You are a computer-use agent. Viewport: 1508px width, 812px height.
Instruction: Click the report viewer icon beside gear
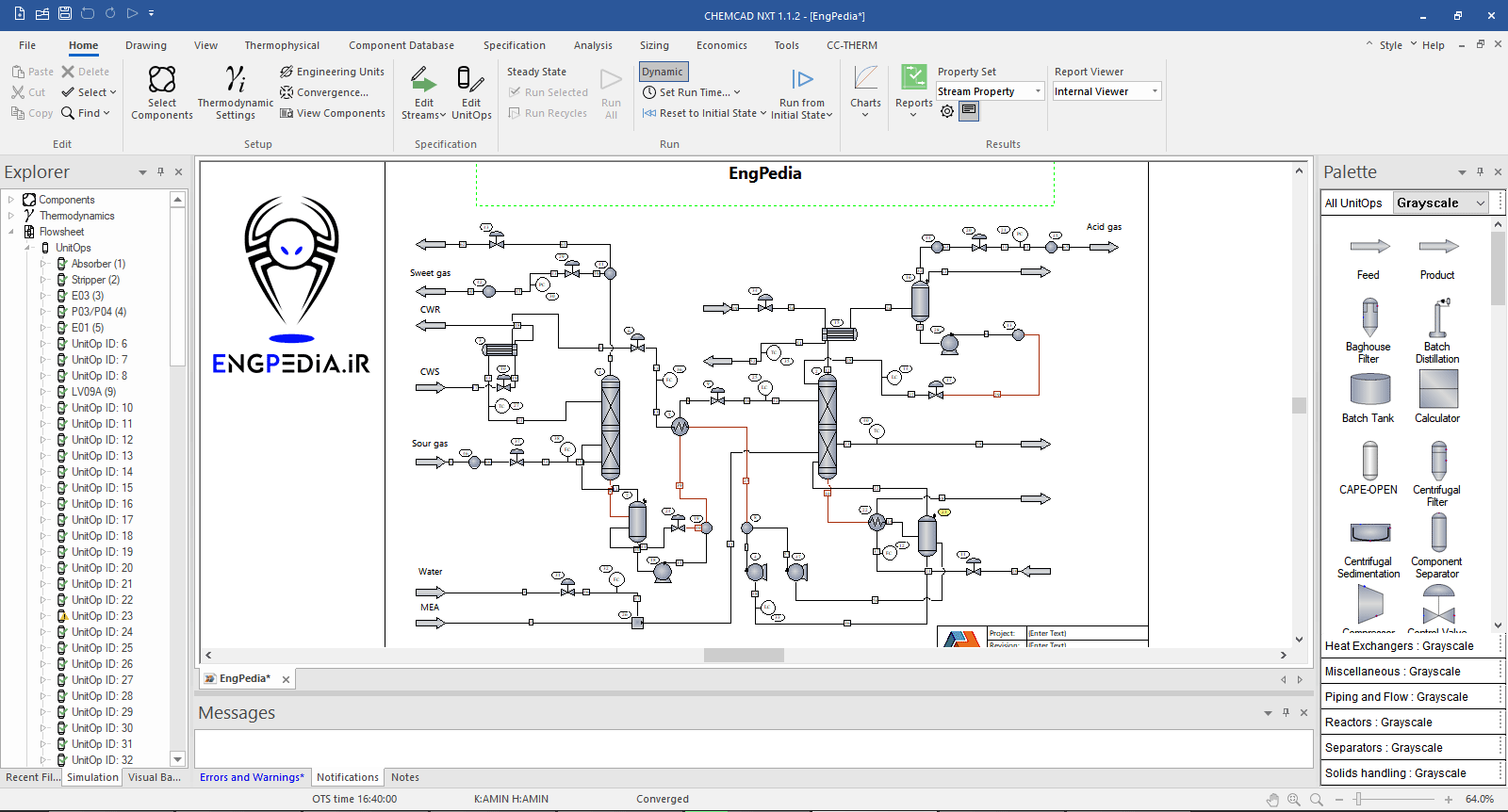(969, 111)
